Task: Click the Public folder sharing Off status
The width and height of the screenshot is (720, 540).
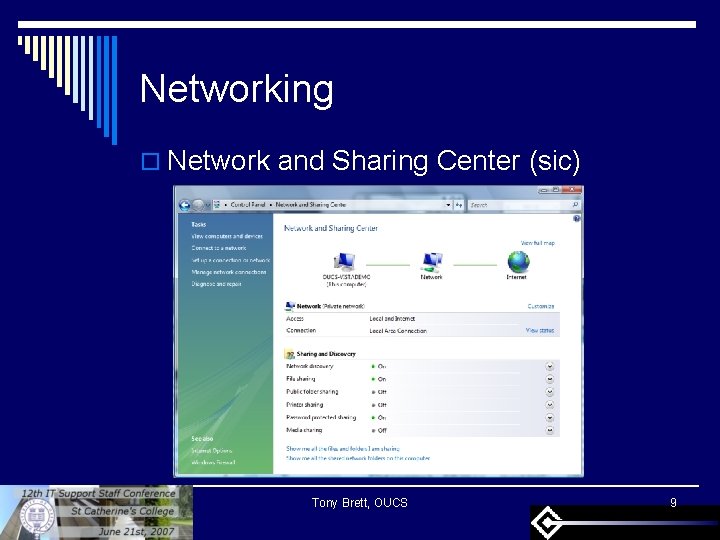Action: coord(379,392)
